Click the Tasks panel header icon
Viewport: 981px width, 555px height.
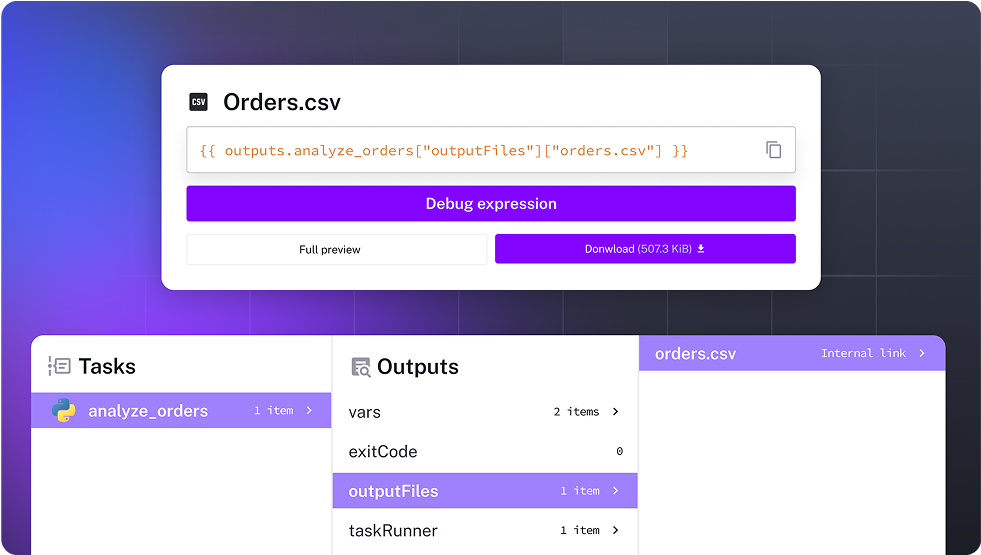pyautogui.click(x=59, y=366)
